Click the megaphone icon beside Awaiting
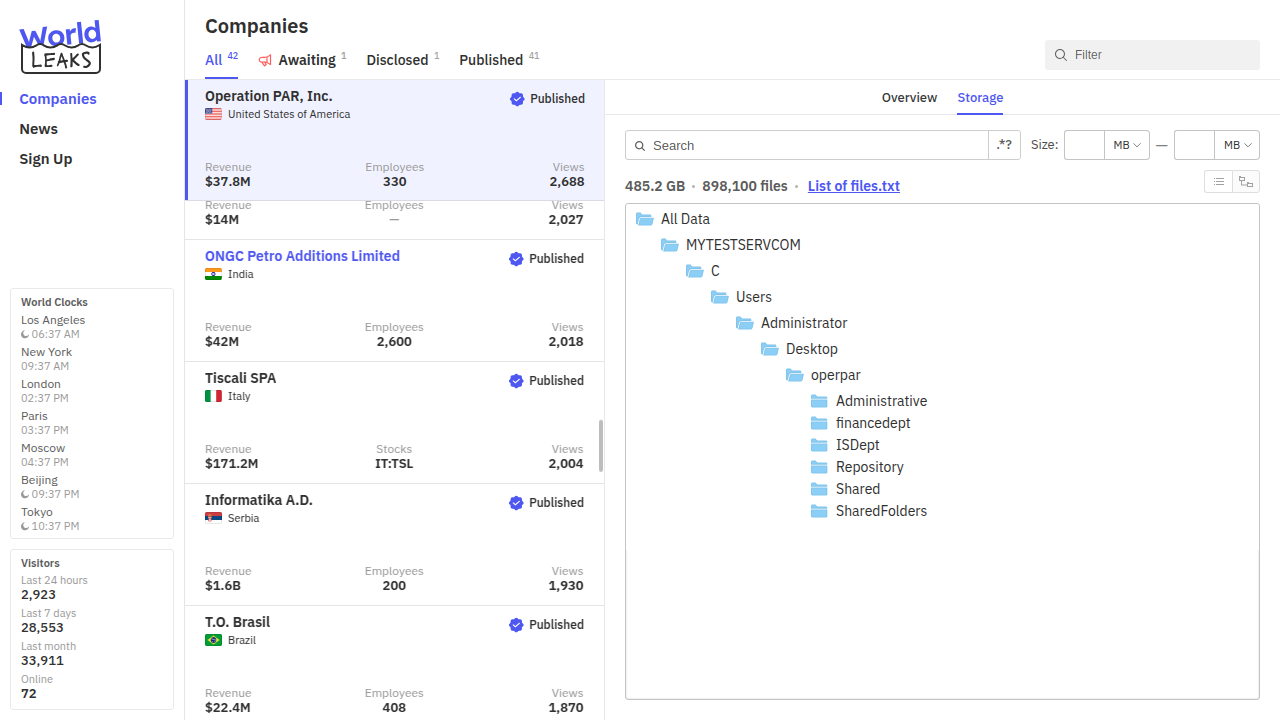 point(265,60)
